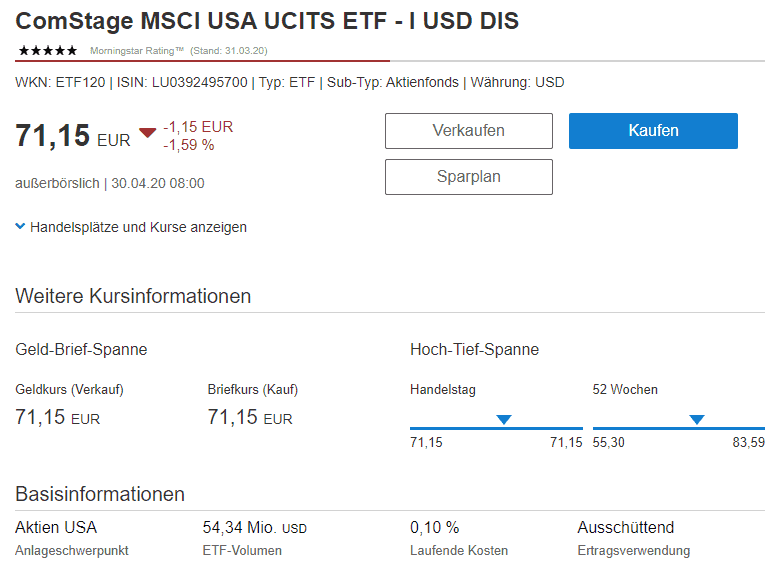
Task: Click the Laufende Kosten 0,10 % value
Action: [x=435, y=527]
